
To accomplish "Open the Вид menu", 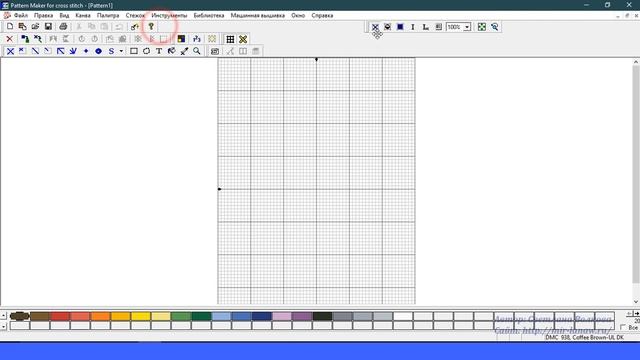I will 64,16.
